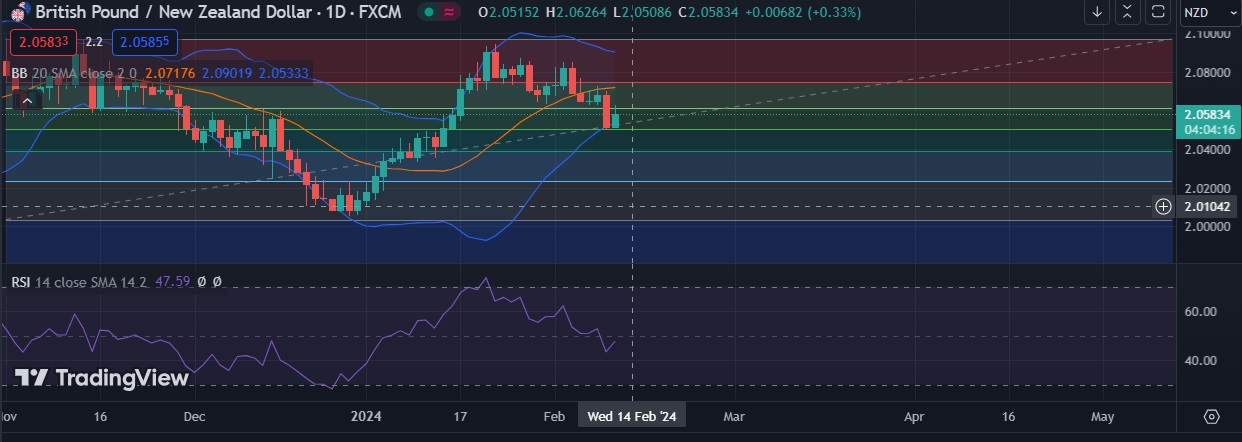
Task: Click the orange BB basis value 2.07176
Action: pyautogui.click(x=170, y=73)
